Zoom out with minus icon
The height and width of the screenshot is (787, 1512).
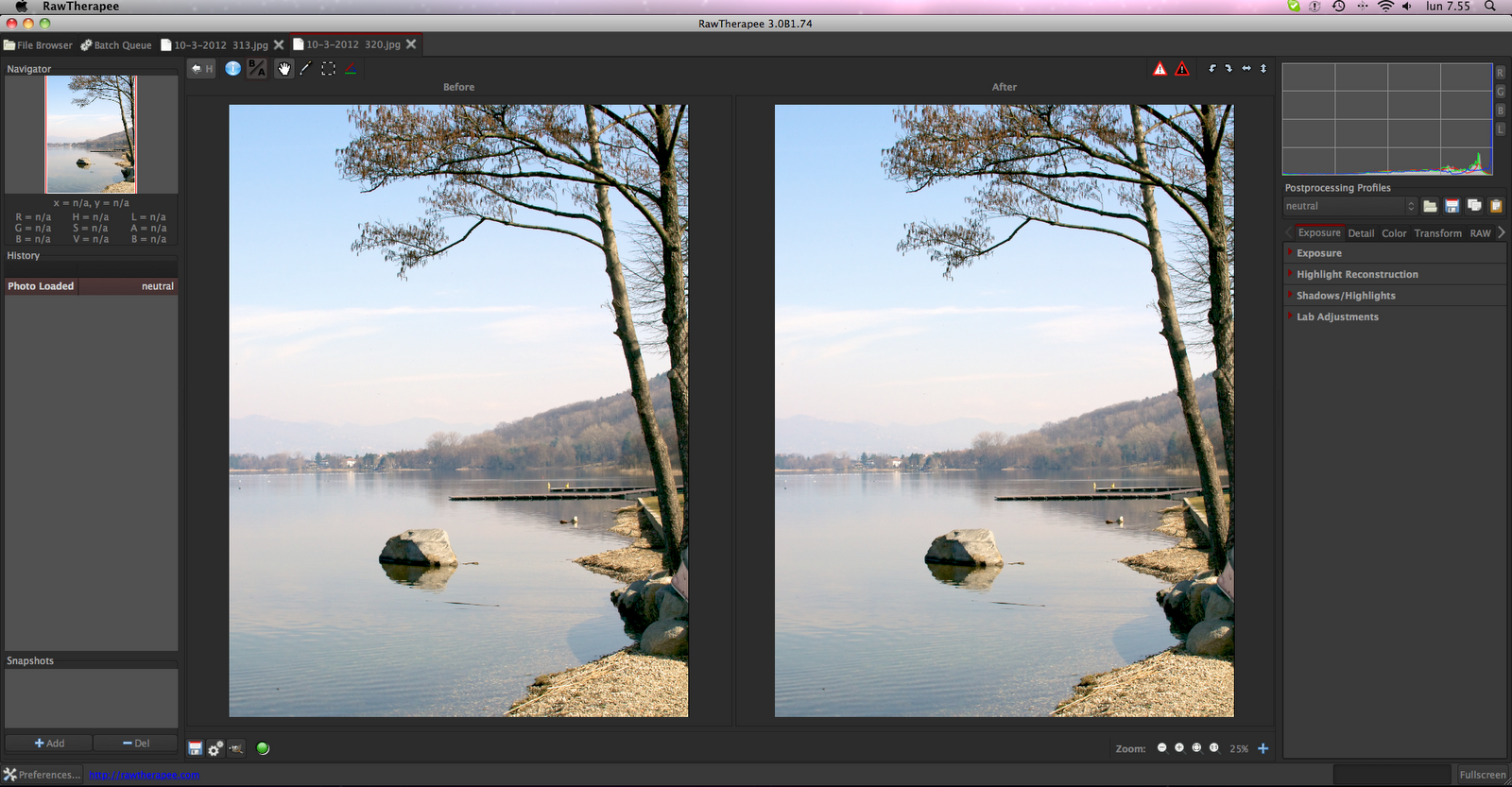point(1162,748)
